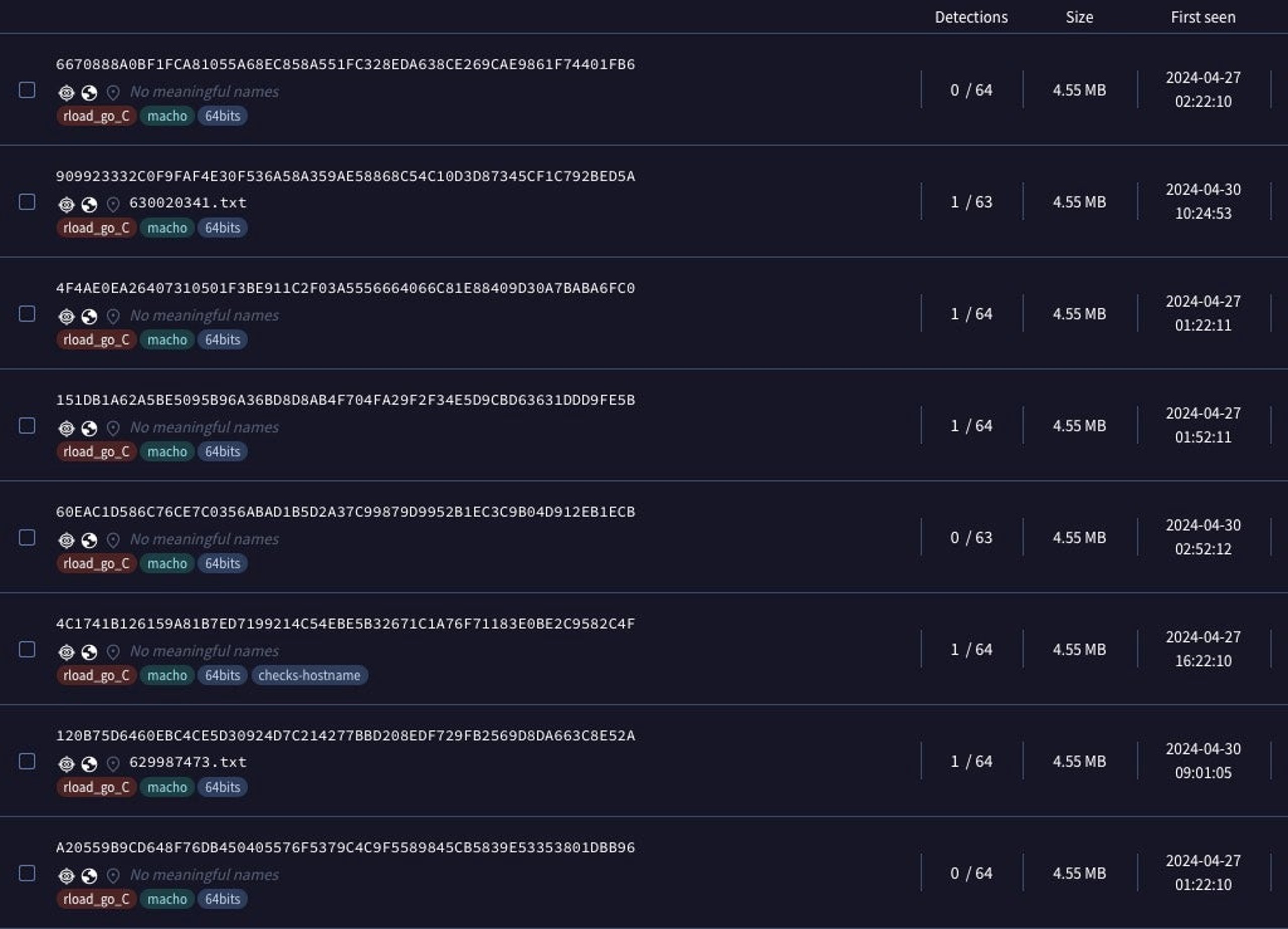Check the box for file 6670888A0BF1
This screenshot has width=1288, height=929.
coord(27,91)
